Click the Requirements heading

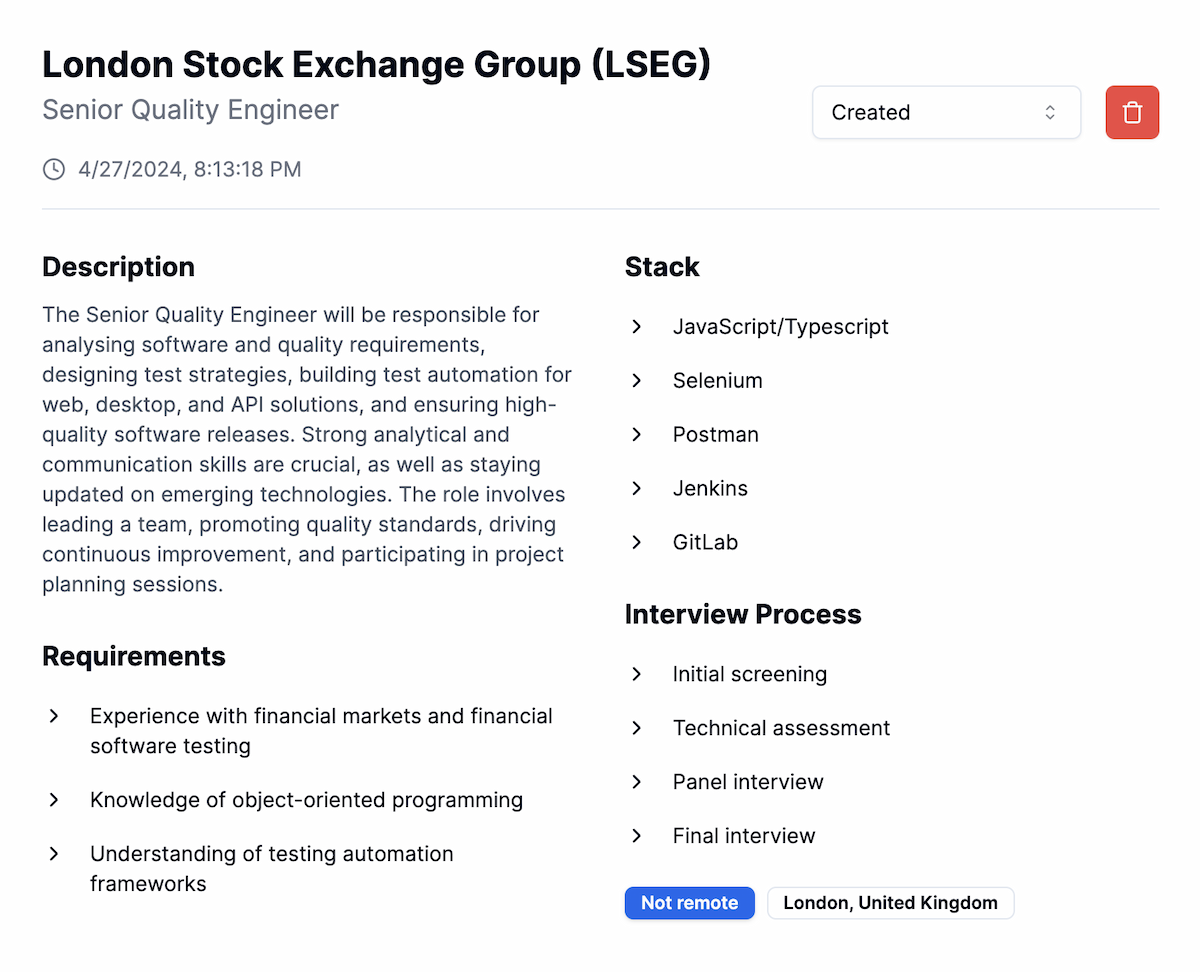(134, 656)
